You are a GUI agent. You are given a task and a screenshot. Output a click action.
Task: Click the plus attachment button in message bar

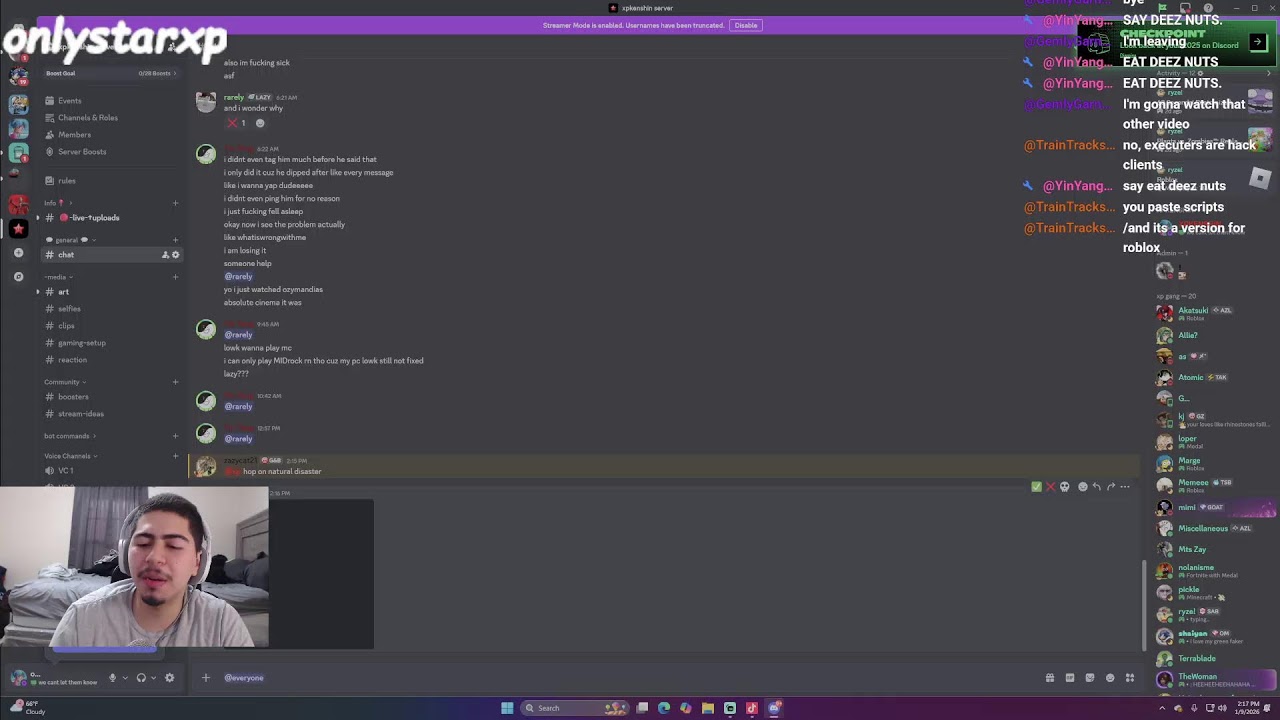205,678
